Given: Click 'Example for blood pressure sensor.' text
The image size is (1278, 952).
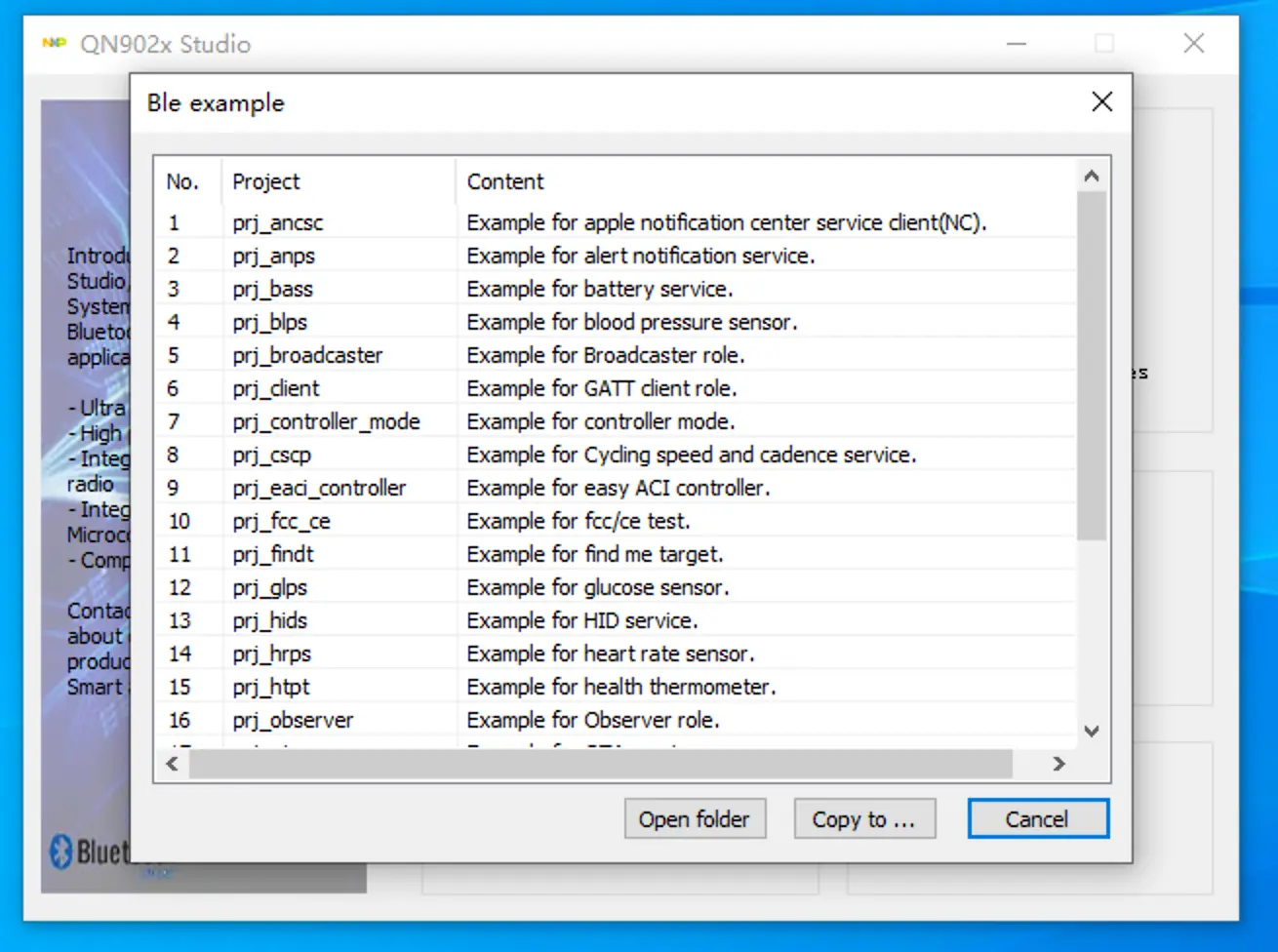Looking at the screenshot, I should 631,322.
